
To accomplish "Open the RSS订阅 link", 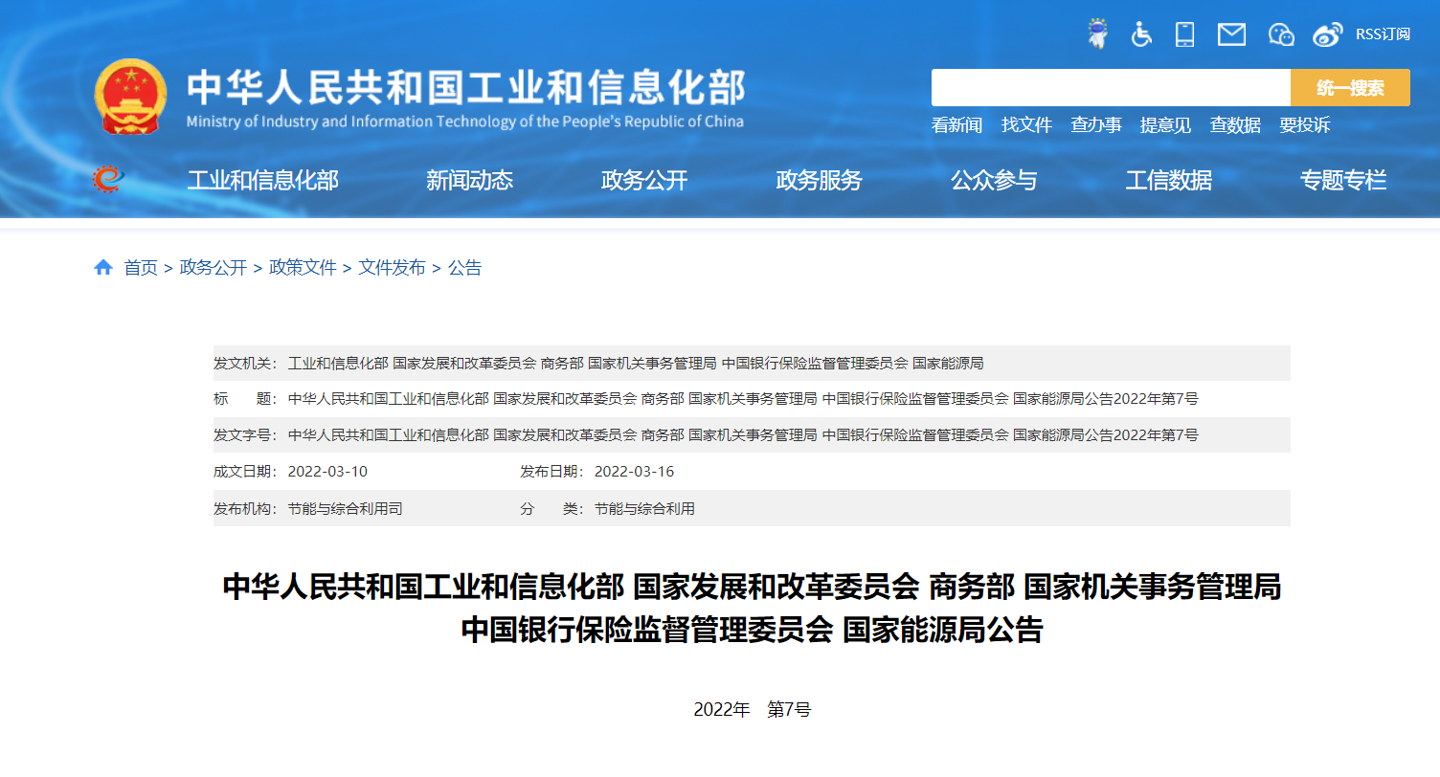I will (x=1382, y=34).
